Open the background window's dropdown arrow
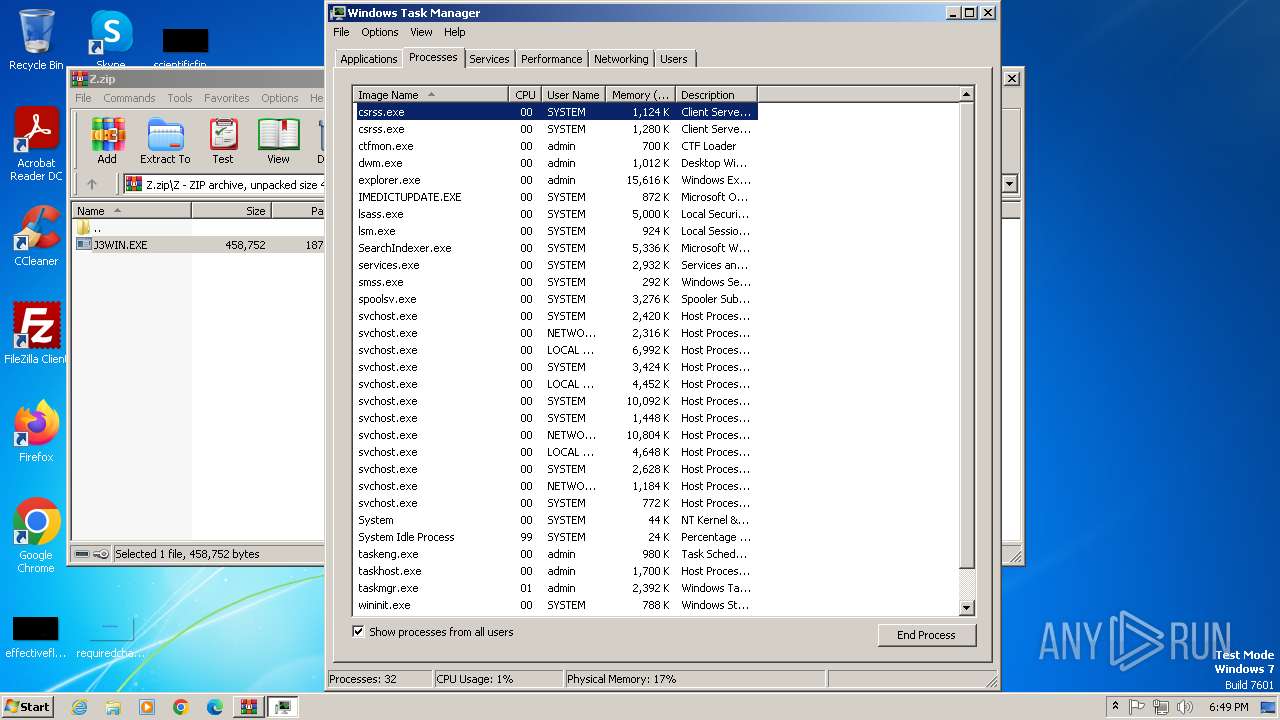 [x=1009, y=184]
